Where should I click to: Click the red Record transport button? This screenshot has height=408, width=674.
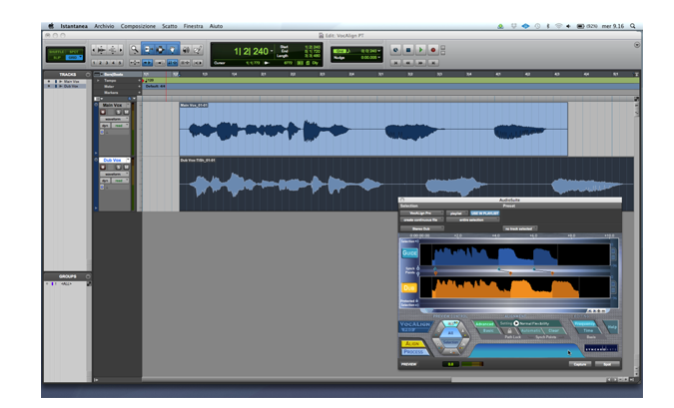click(x=433, y=50)
